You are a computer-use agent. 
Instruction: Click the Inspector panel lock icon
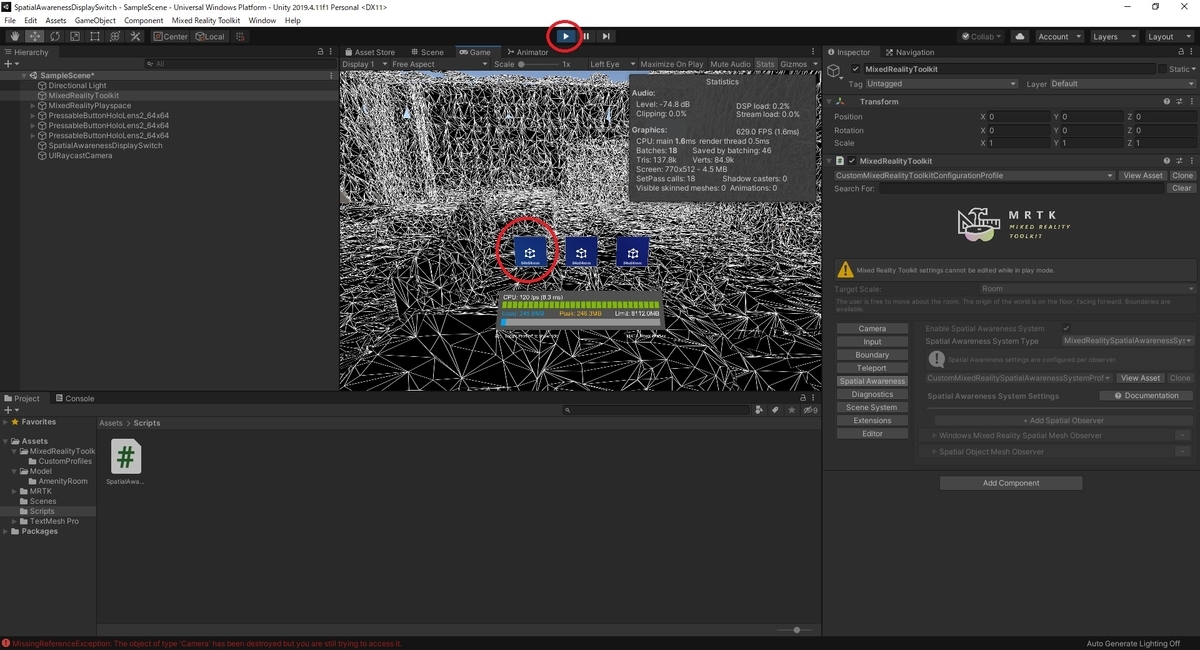[x=1182, y=52]
